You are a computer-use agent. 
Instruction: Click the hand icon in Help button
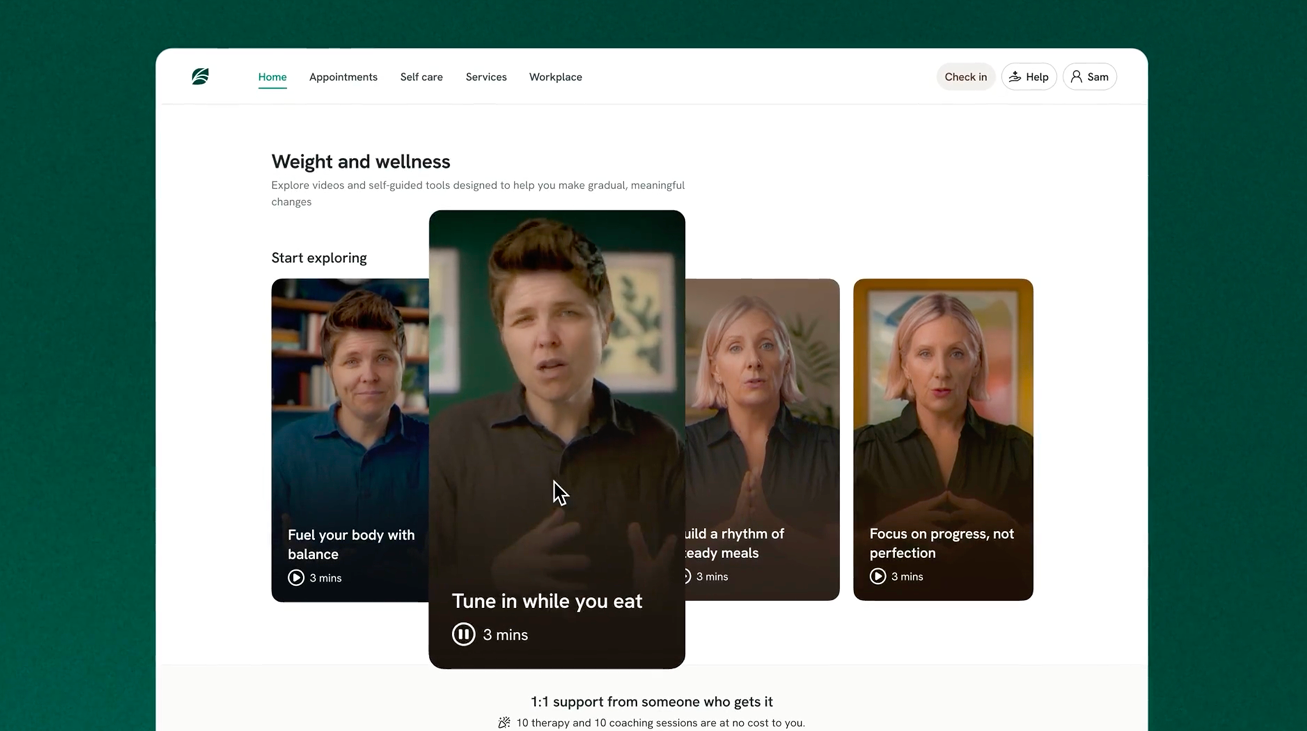(1015, 77)
